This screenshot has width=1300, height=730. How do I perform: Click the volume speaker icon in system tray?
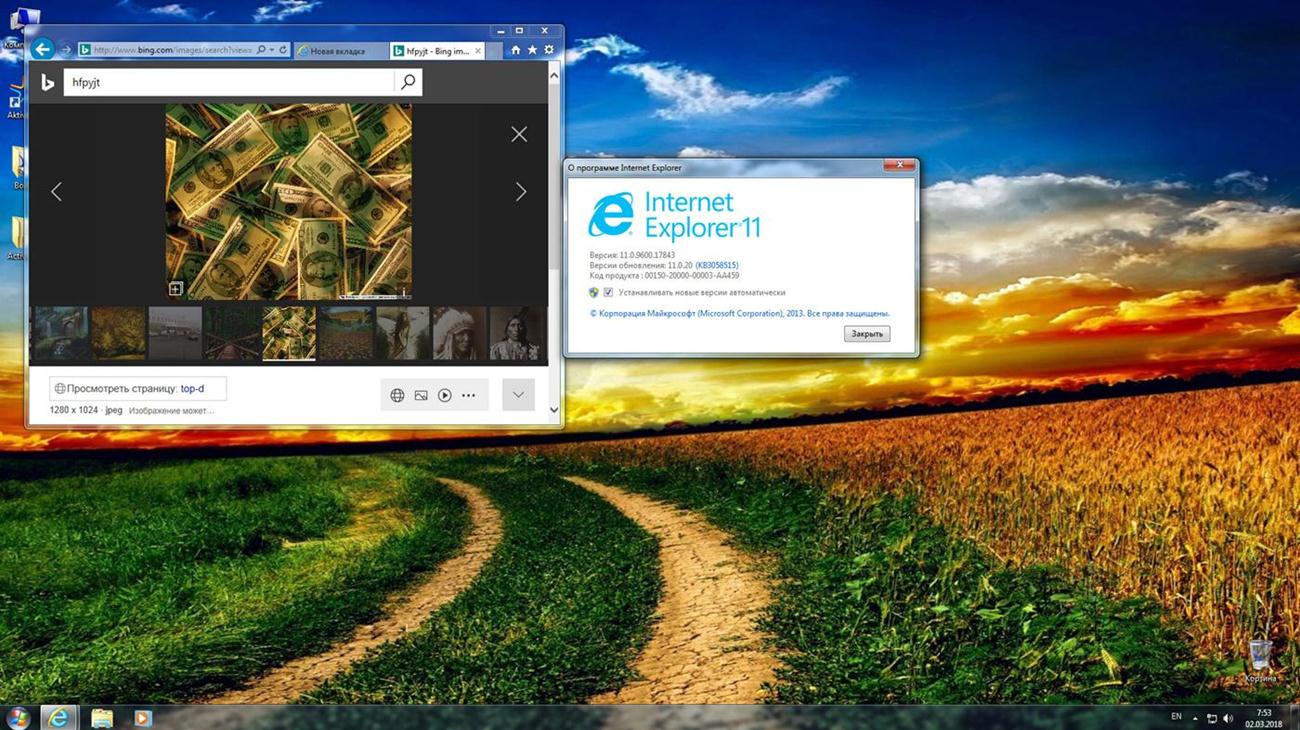point(1228,718)
